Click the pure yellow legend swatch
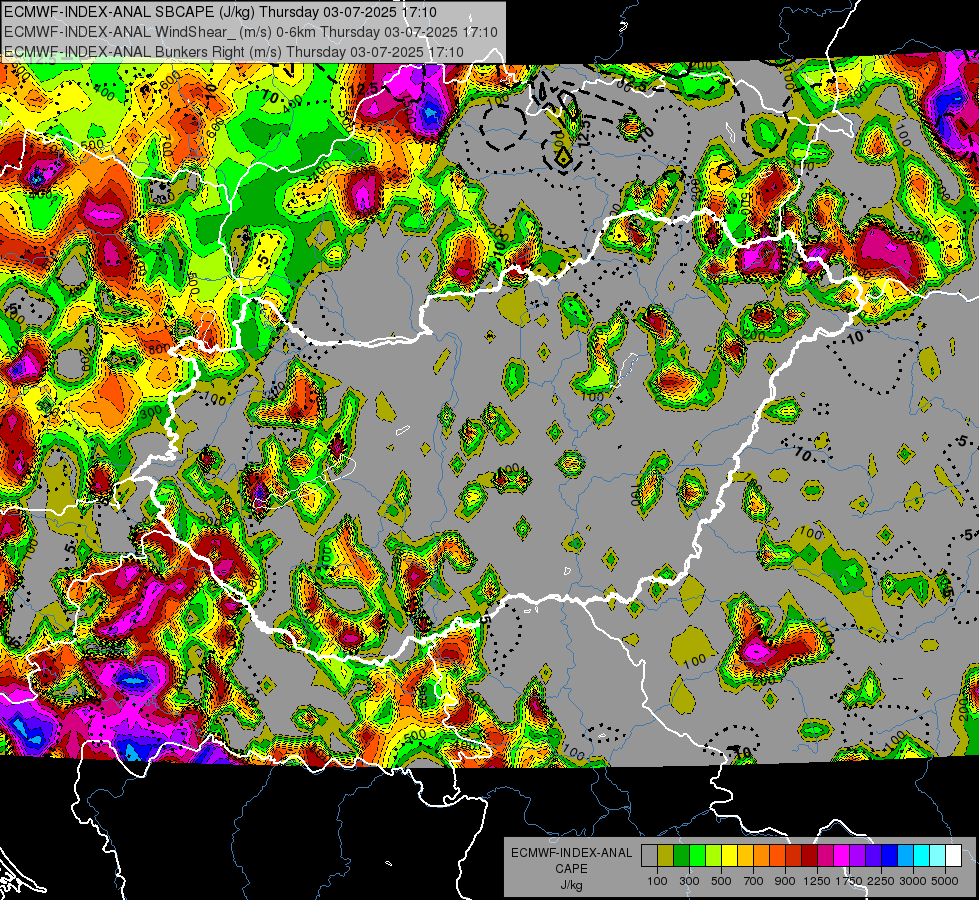 [730, 855]
